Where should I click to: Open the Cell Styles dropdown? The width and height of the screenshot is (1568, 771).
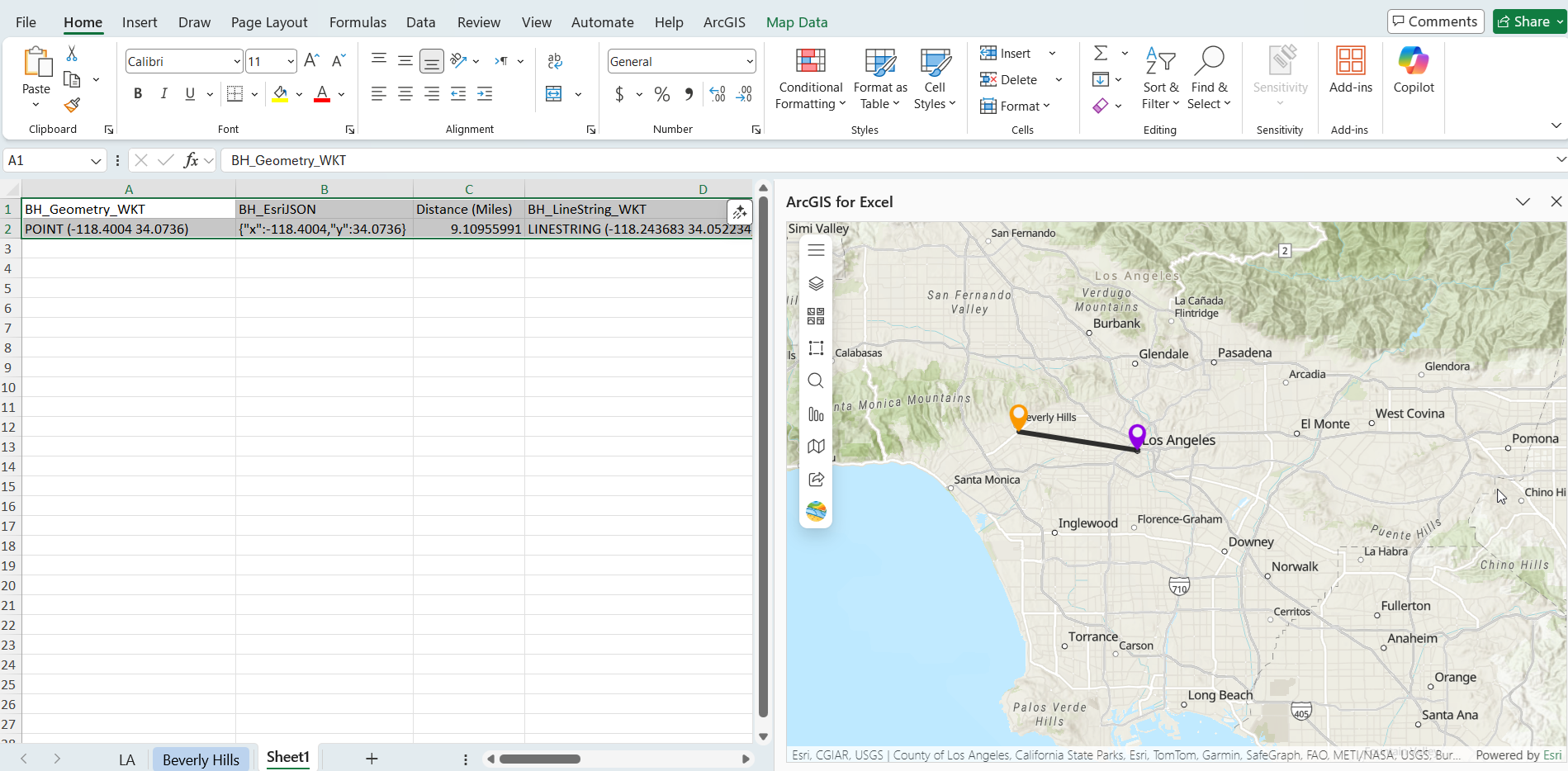[935, 78]
